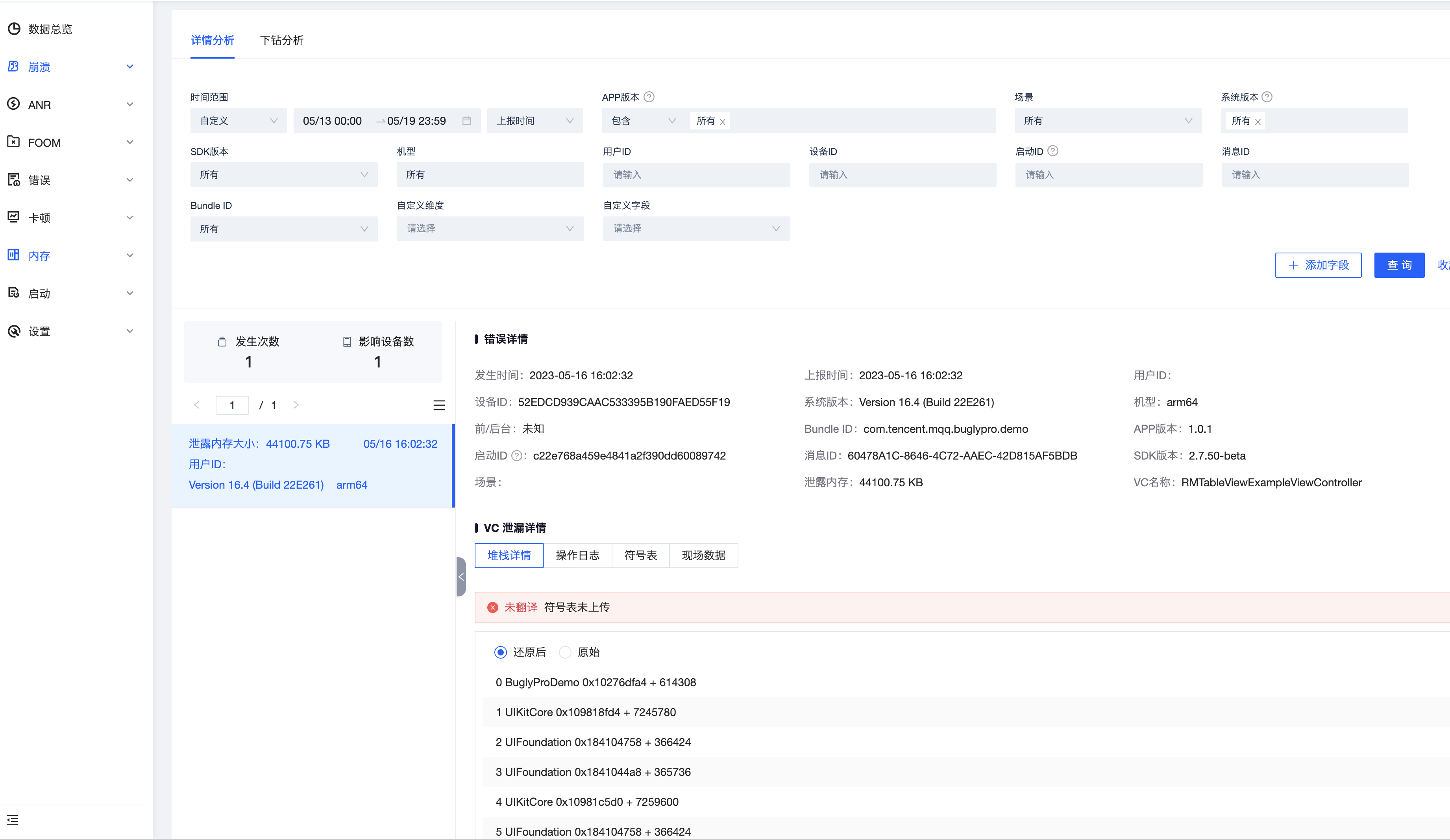1450x840 pixels.
Task: Click stack frame 0 BuglyProDemo line
Action: (x=596, y=682)
